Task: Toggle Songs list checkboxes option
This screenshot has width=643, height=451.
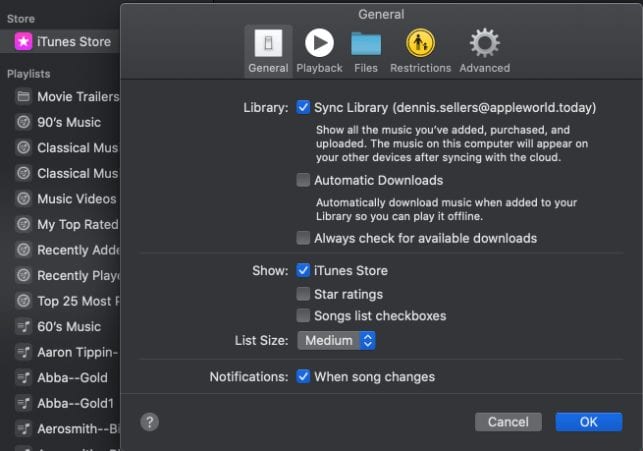Action: coord(303,316)
